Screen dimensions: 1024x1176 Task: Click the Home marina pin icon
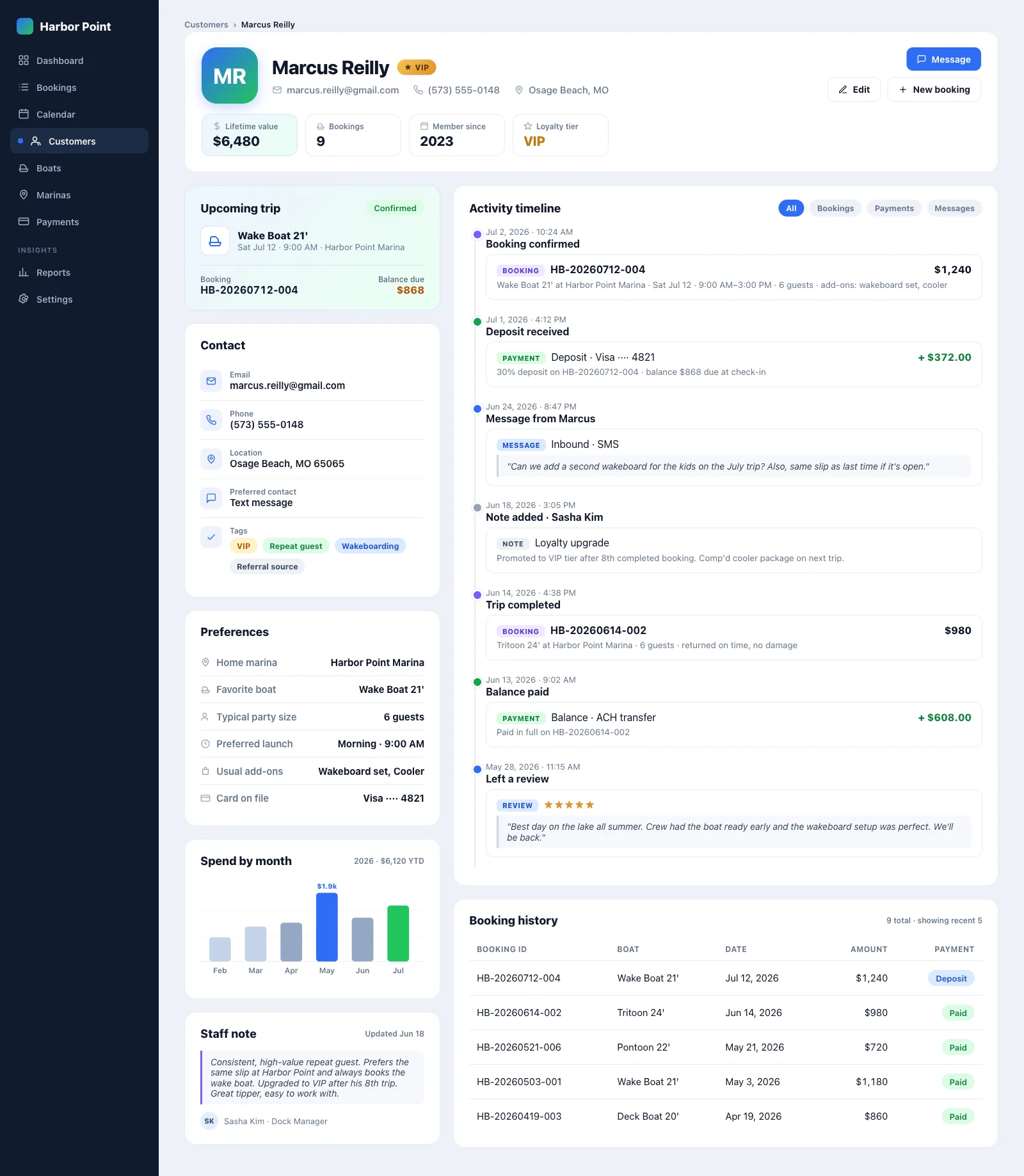click(x=205, y=662)
